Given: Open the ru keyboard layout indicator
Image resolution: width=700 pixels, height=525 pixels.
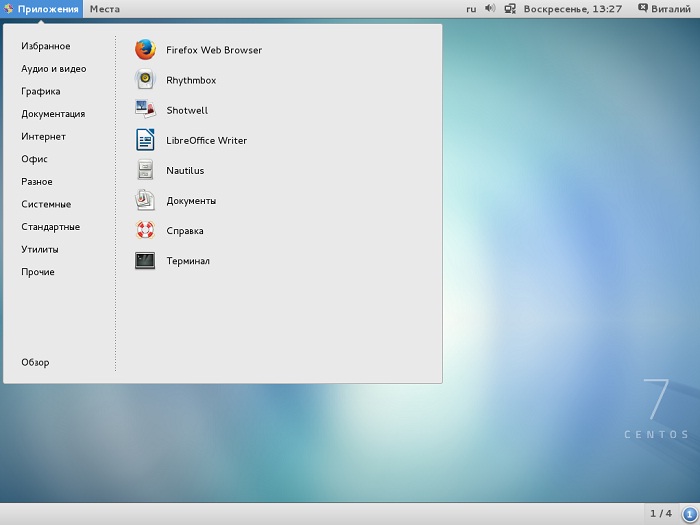Looking at the screenshot, I should [x=471, y=9].
